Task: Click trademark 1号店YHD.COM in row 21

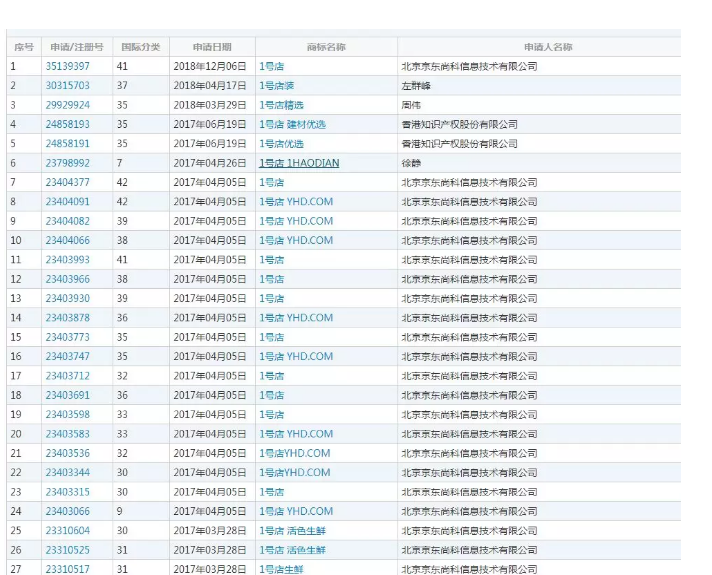Action: pyautogui.click(x=295, y=453)
